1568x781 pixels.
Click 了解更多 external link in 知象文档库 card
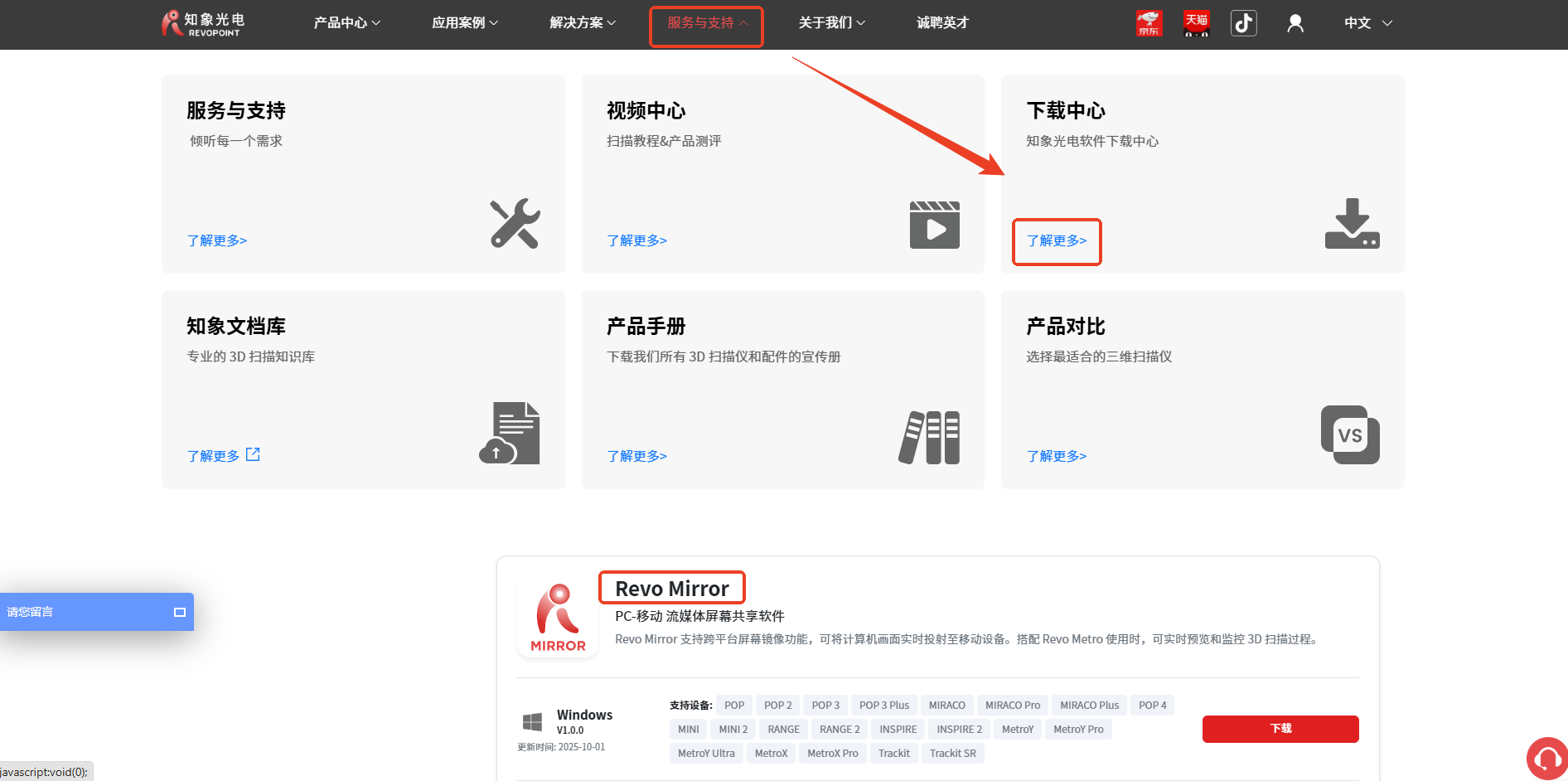[224, 455]
